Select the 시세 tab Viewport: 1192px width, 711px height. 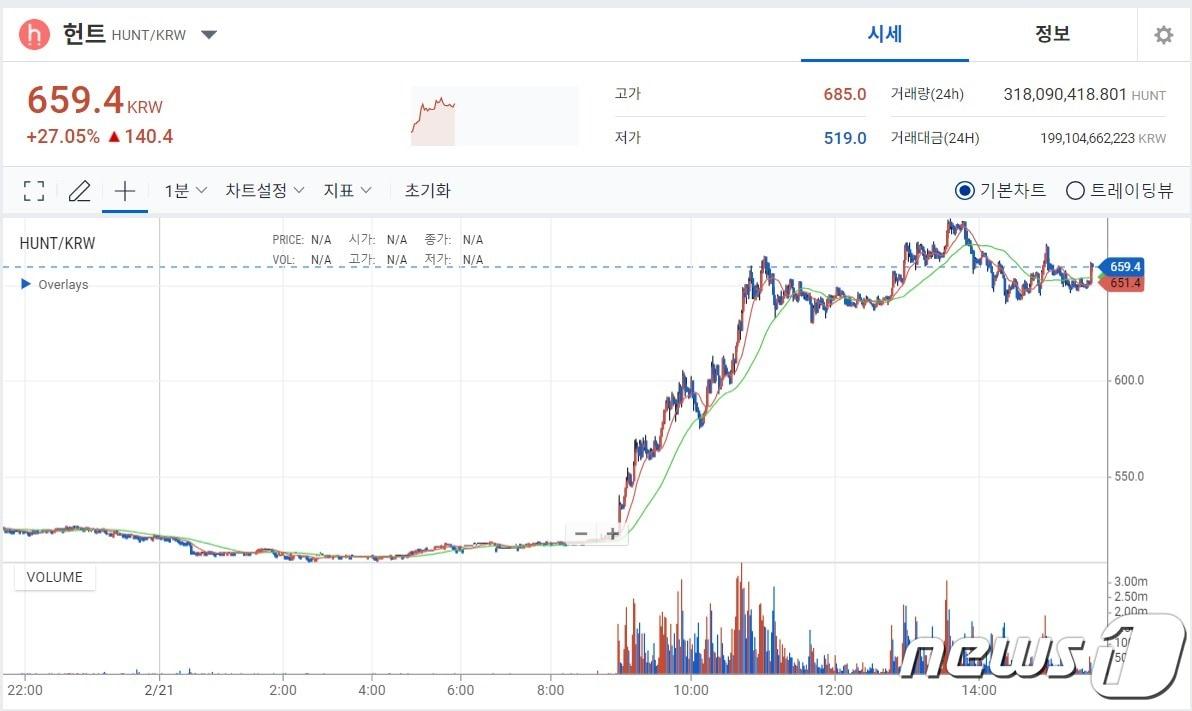(884, 33)
